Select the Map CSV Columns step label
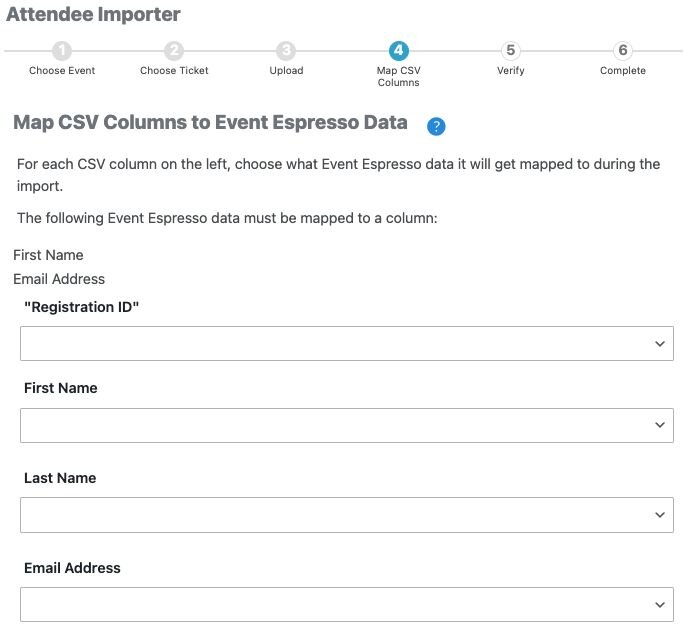 click(x=398, y=77)
